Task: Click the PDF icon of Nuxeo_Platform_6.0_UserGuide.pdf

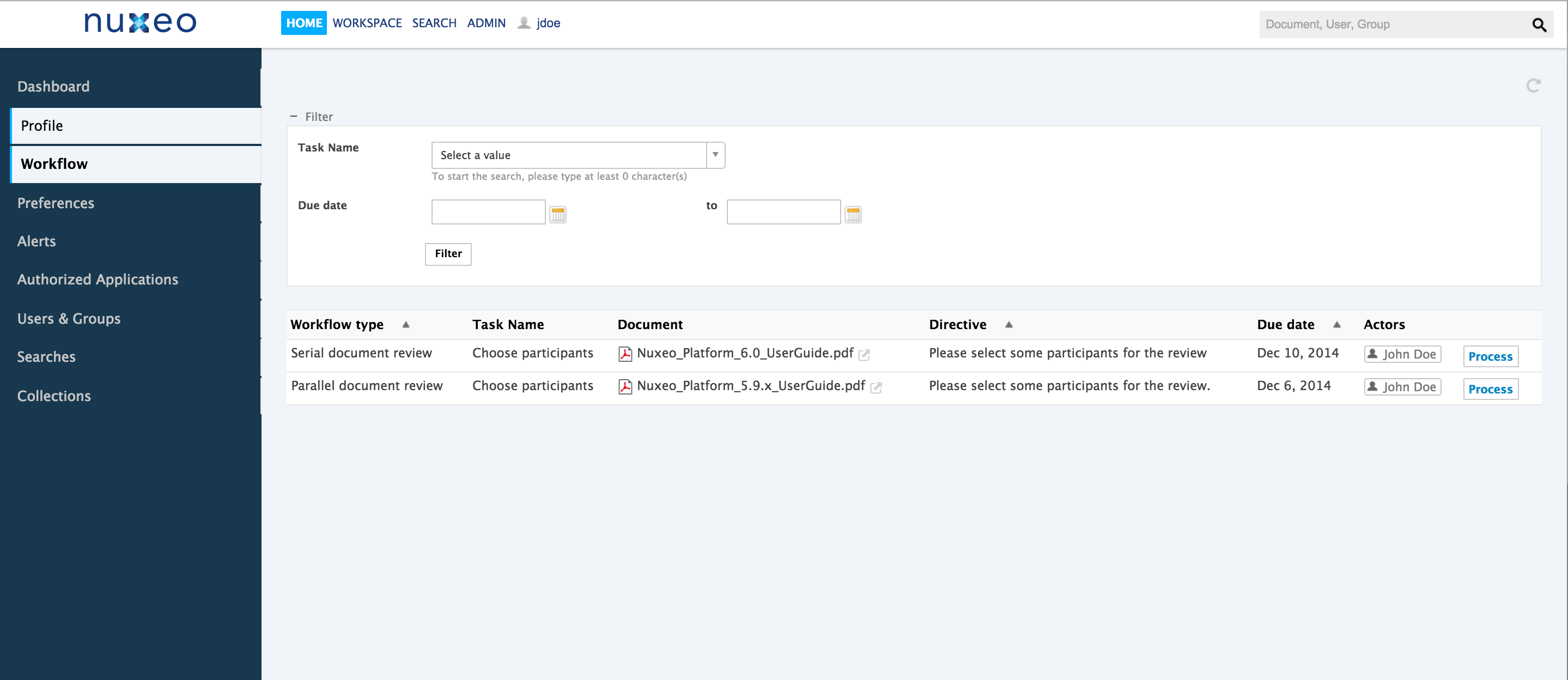Action: point(624,354)
